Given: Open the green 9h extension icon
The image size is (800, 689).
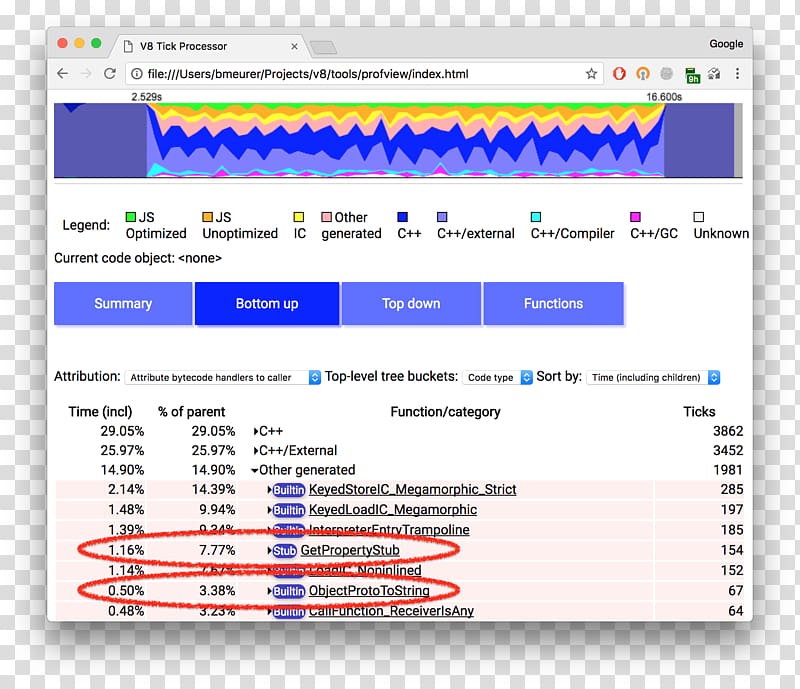Looking at the screenshot, I should (x=692, y=74).
